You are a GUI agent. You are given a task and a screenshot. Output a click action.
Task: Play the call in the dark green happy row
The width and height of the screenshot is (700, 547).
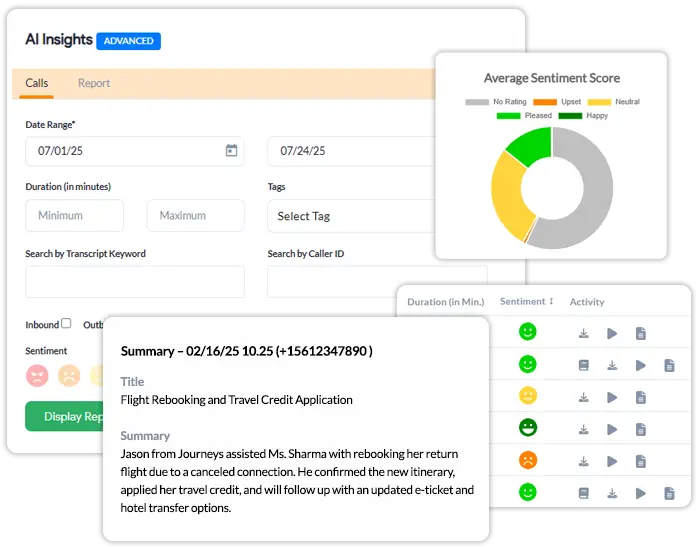[x=612, y=429]
